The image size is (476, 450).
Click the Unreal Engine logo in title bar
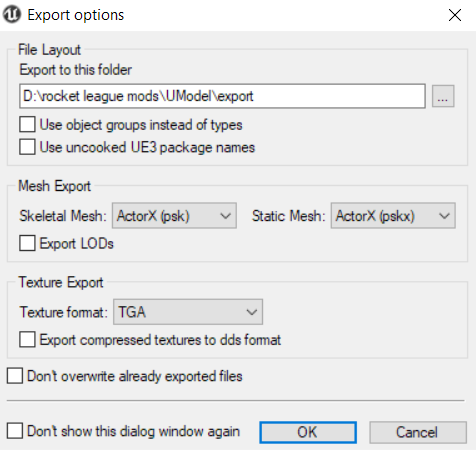click(12, 15)
